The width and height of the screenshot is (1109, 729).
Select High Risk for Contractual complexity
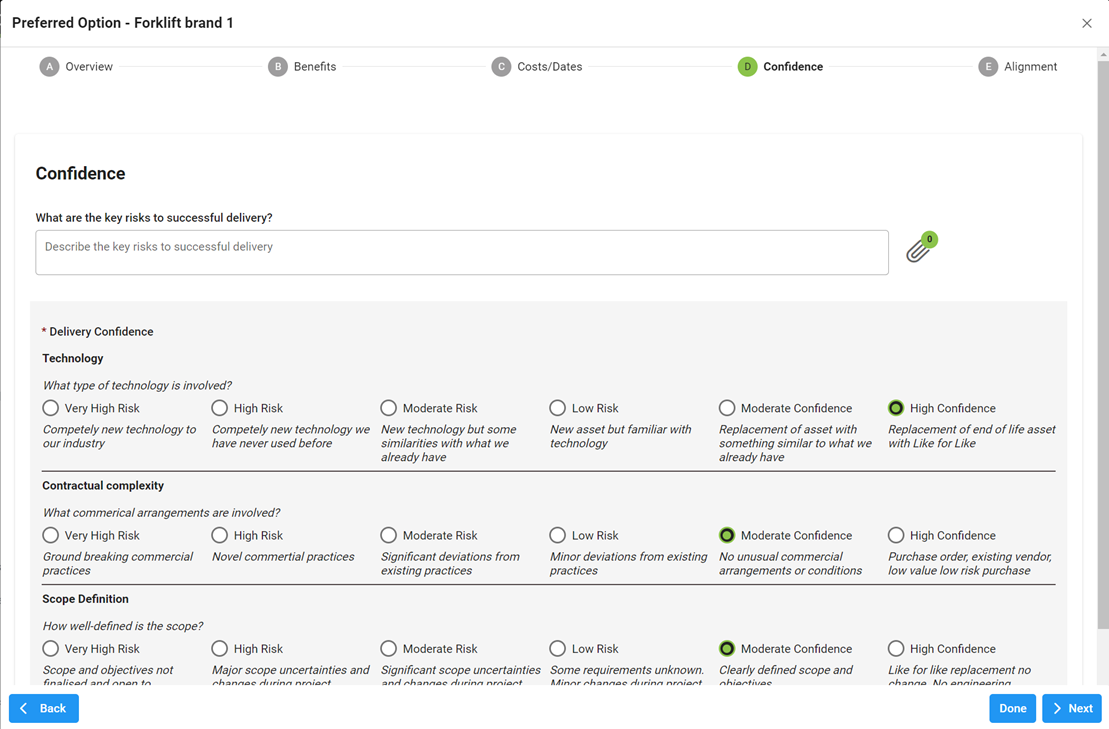pos(219,535)
